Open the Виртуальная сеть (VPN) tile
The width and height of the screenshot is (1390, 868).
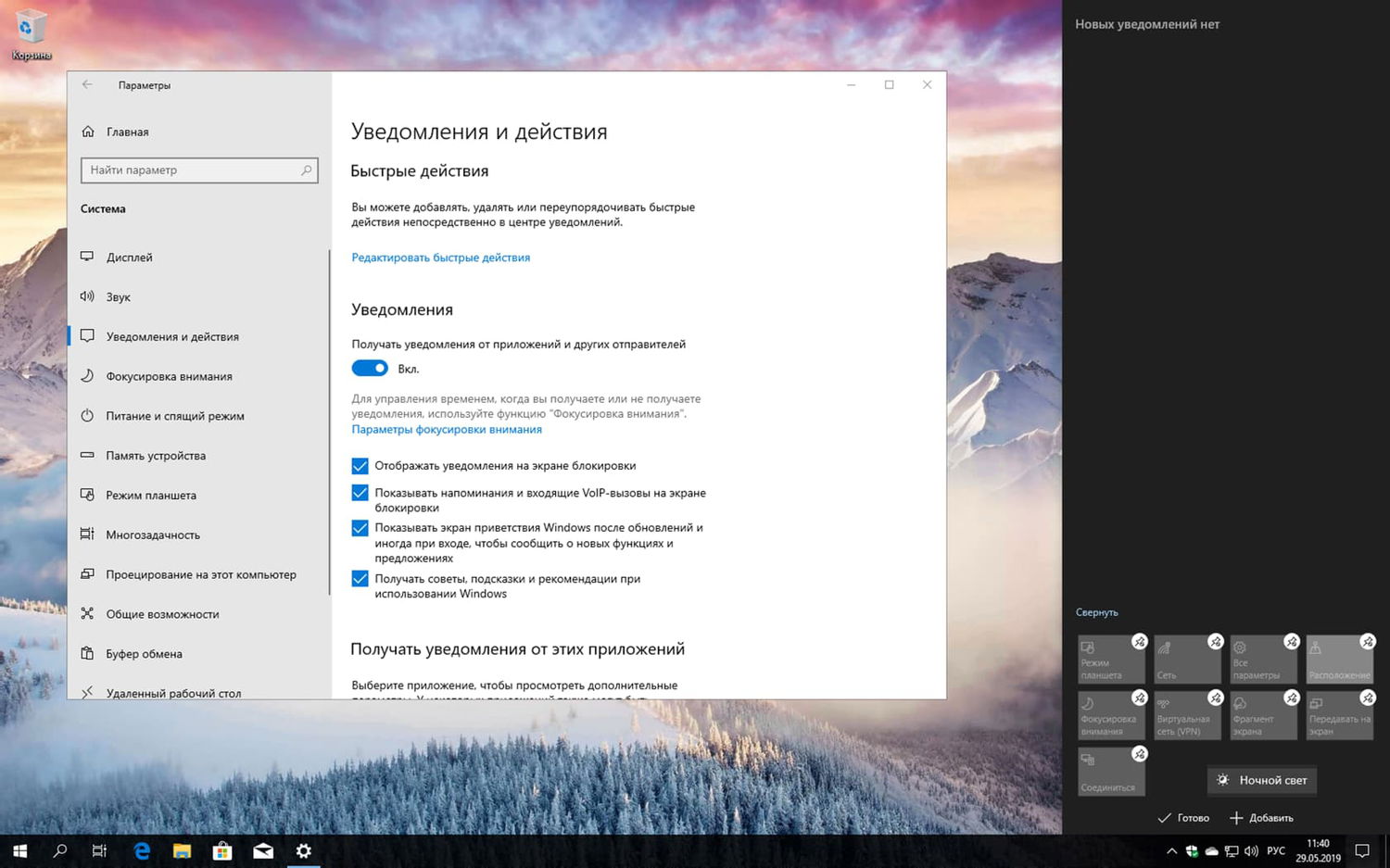click(1187, 715)
